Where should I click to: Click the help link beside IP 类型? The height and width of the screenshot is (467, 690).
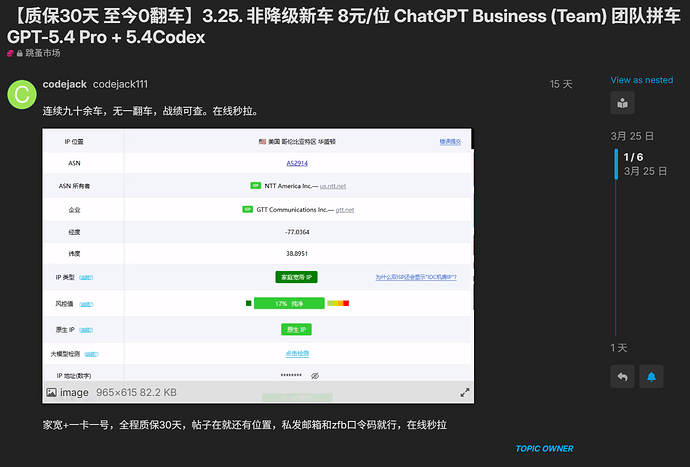[86, 278]
